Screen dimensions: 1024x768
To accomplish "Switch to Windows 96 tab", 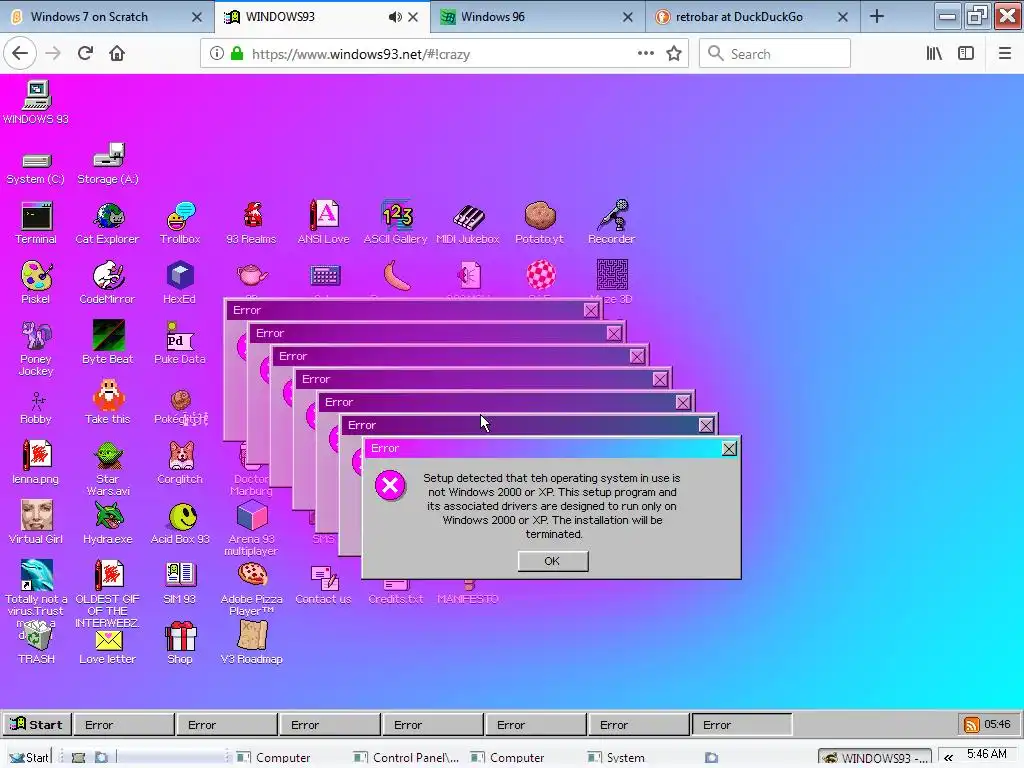I will pos(537,17).
